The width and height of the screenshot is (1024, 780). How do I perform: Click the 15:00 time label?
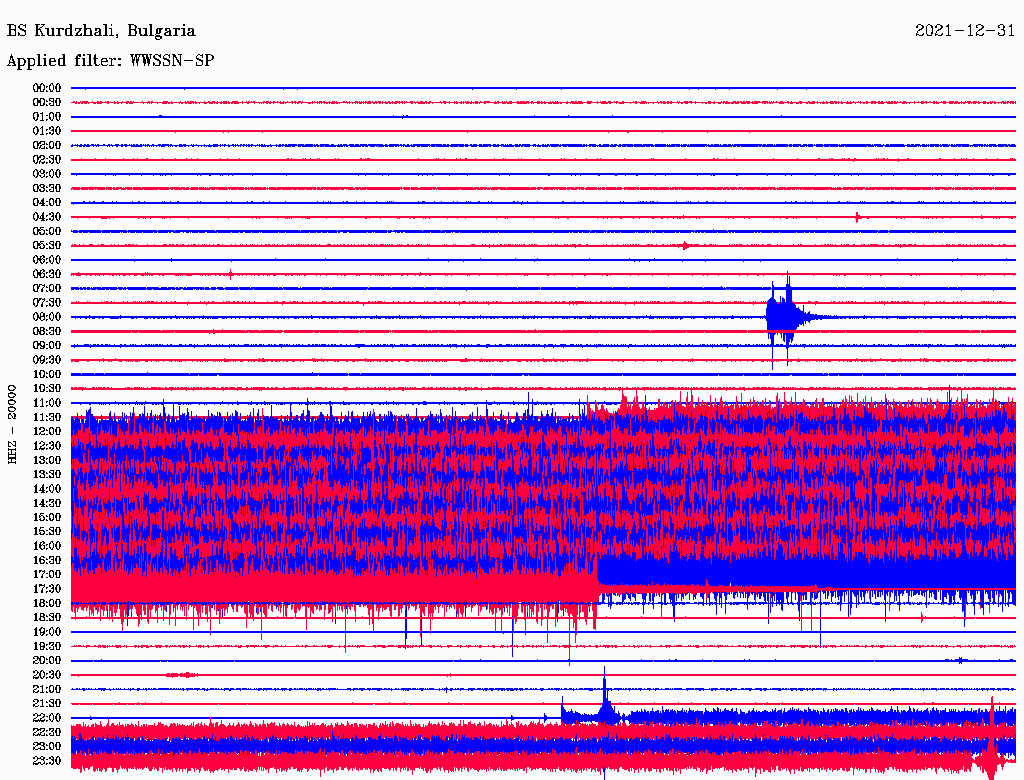tap(47, 517)
